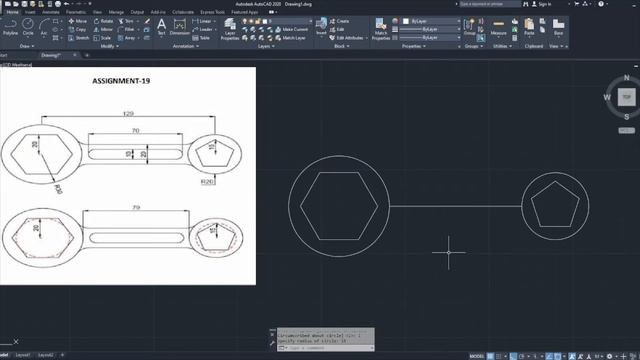Toggle grid display in status bar
Screen dimensions: 640x360
click(x=490, y=356)
